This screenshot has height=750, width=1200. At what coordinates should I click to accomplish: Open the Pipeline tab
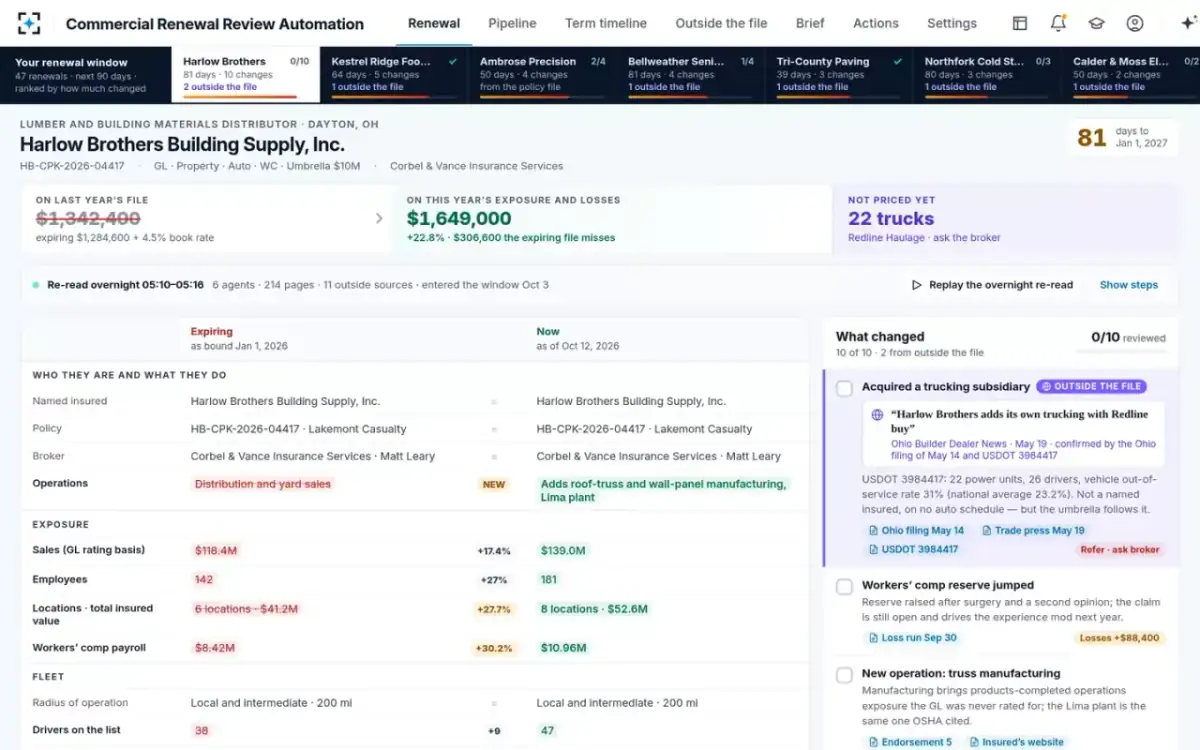(x=512, y=23)
